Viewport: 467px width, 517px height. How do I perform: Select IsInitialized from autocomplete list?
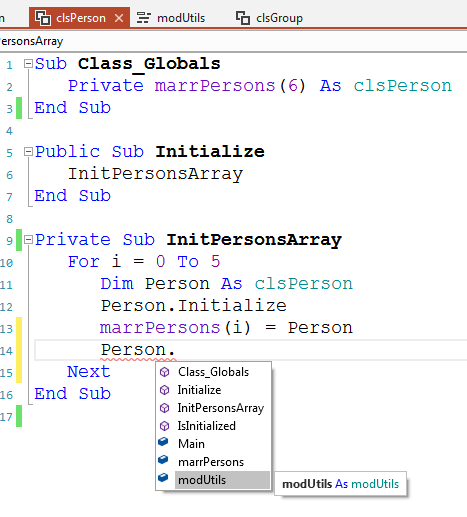point(207,426)
